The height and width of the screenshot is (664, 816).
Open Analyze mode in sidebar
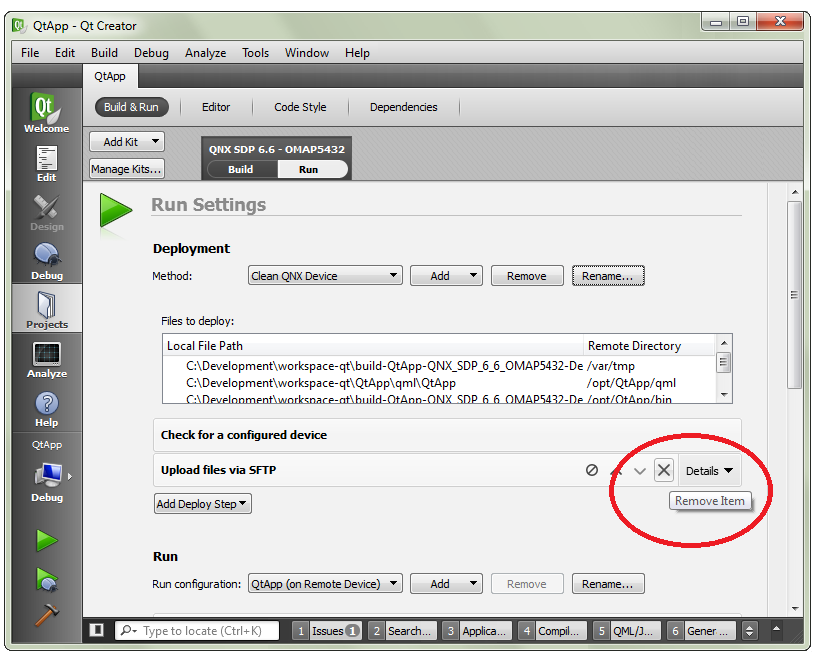[46, 360]
